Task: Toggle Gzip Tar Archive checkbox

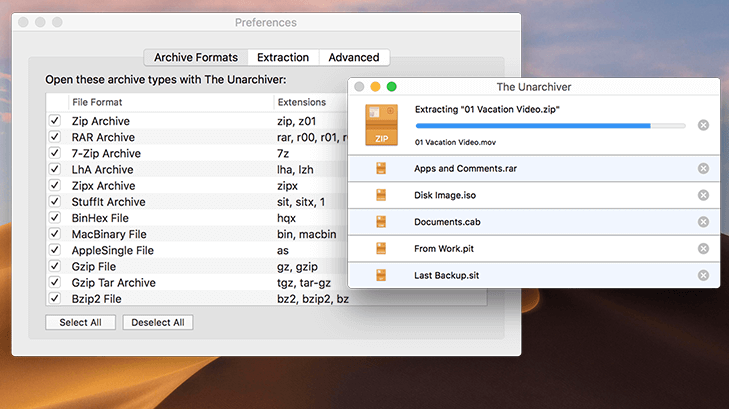Action: pos(54,282)
